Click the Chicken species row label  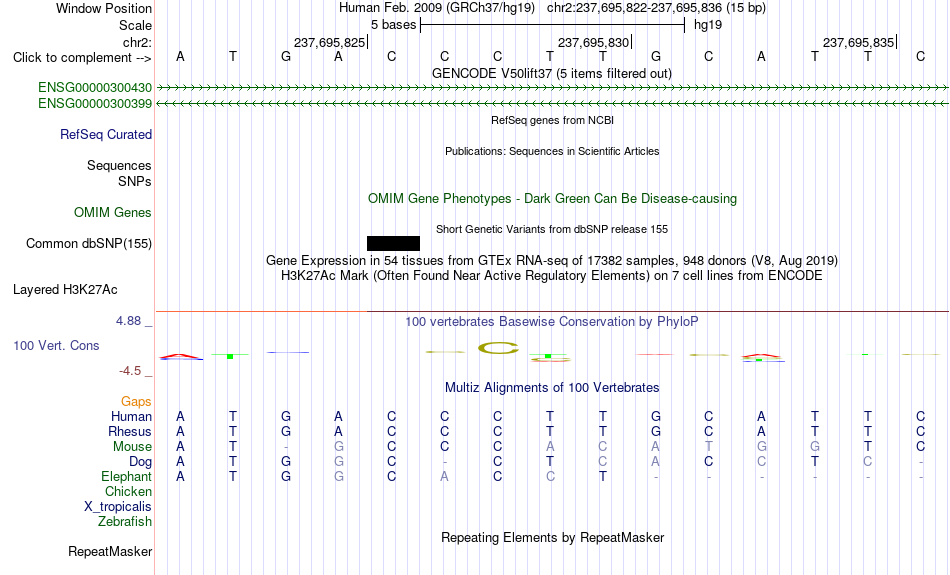128,491
